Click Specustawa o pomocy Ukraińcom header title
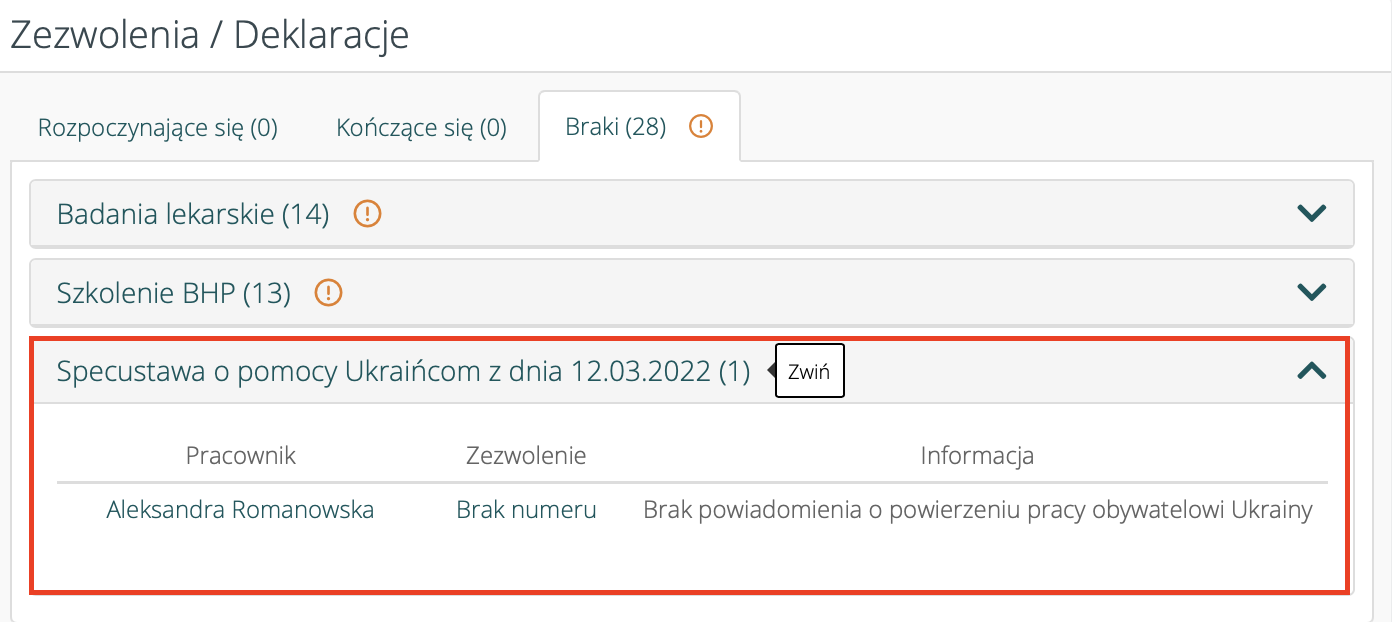Screen dimensions: 1392x622 click(x=403, y=372)
